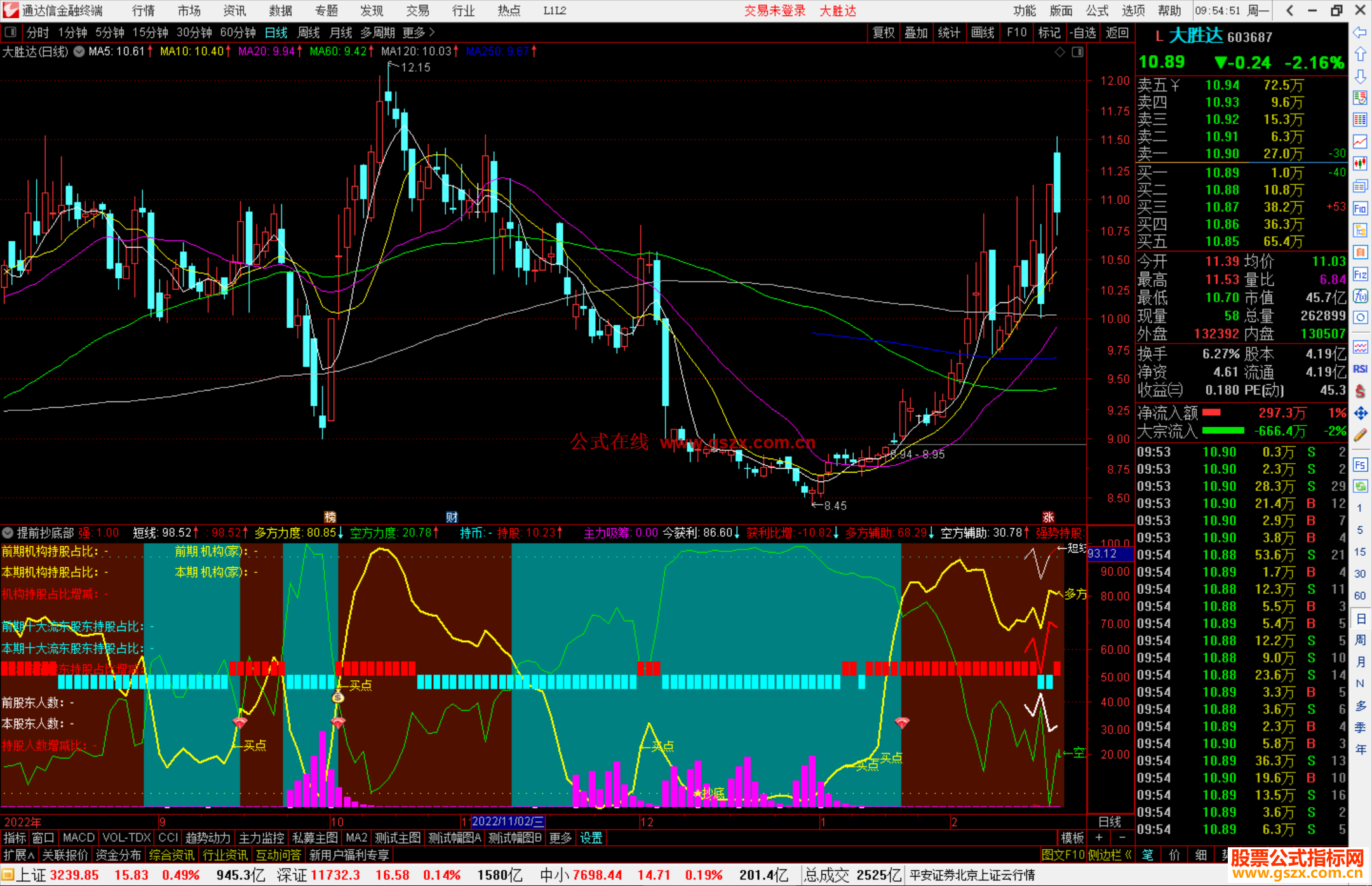Click the f(x) formula icon
The image size is (1372, 886).
1360,296
